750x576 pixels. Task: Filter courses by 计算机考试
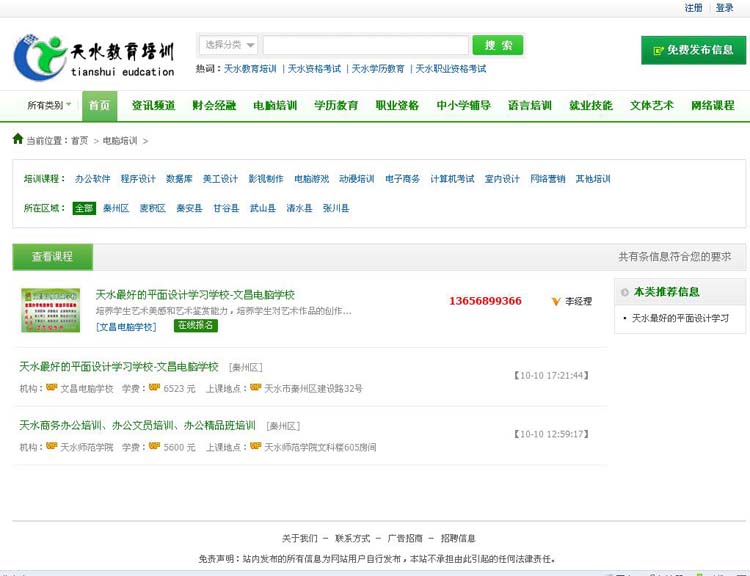click(452, 179)
